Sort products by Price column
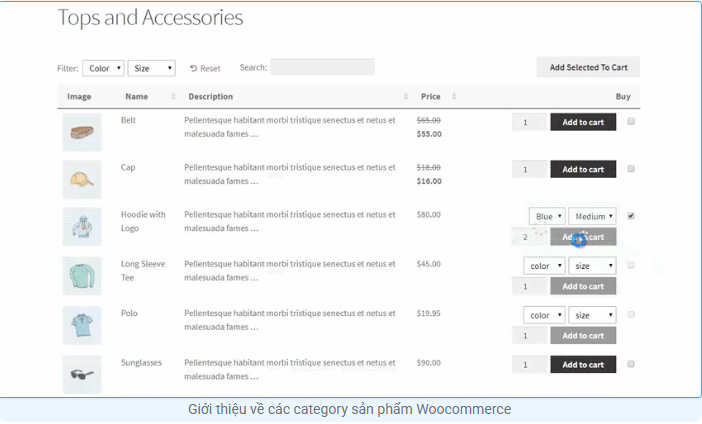Viewport: 702px width, 424px height. (x=454, y=97)
